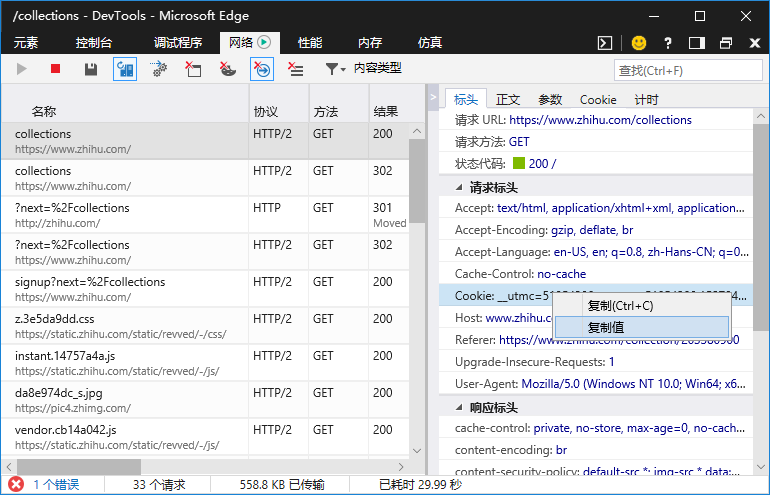Open the 仿真 tab
The image size is (770, 495).
click(x=430, y=43)
